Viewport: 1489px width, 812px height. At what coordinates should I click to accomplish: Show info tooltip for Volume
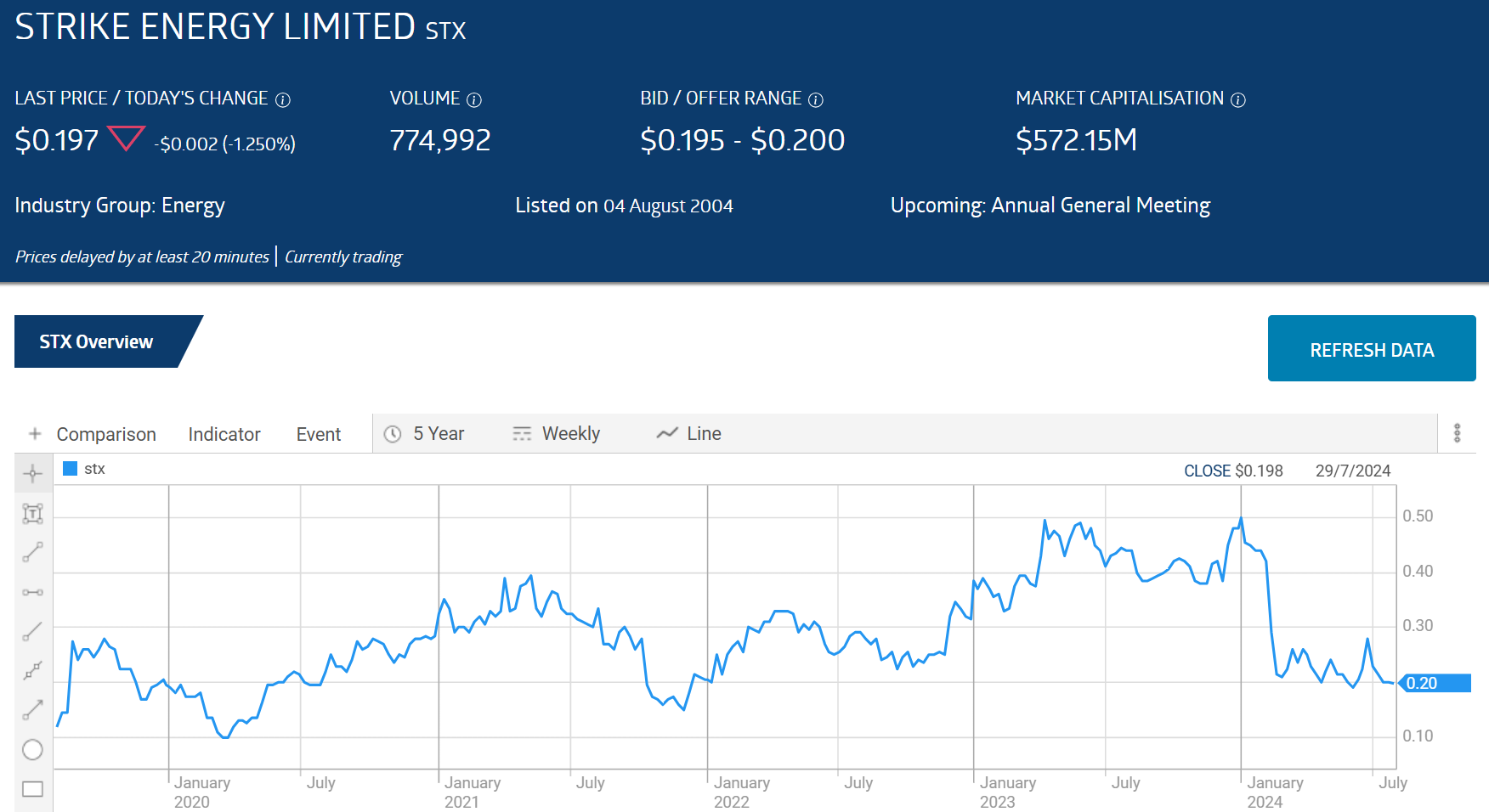pyautogui.click(x=474, y=100)
